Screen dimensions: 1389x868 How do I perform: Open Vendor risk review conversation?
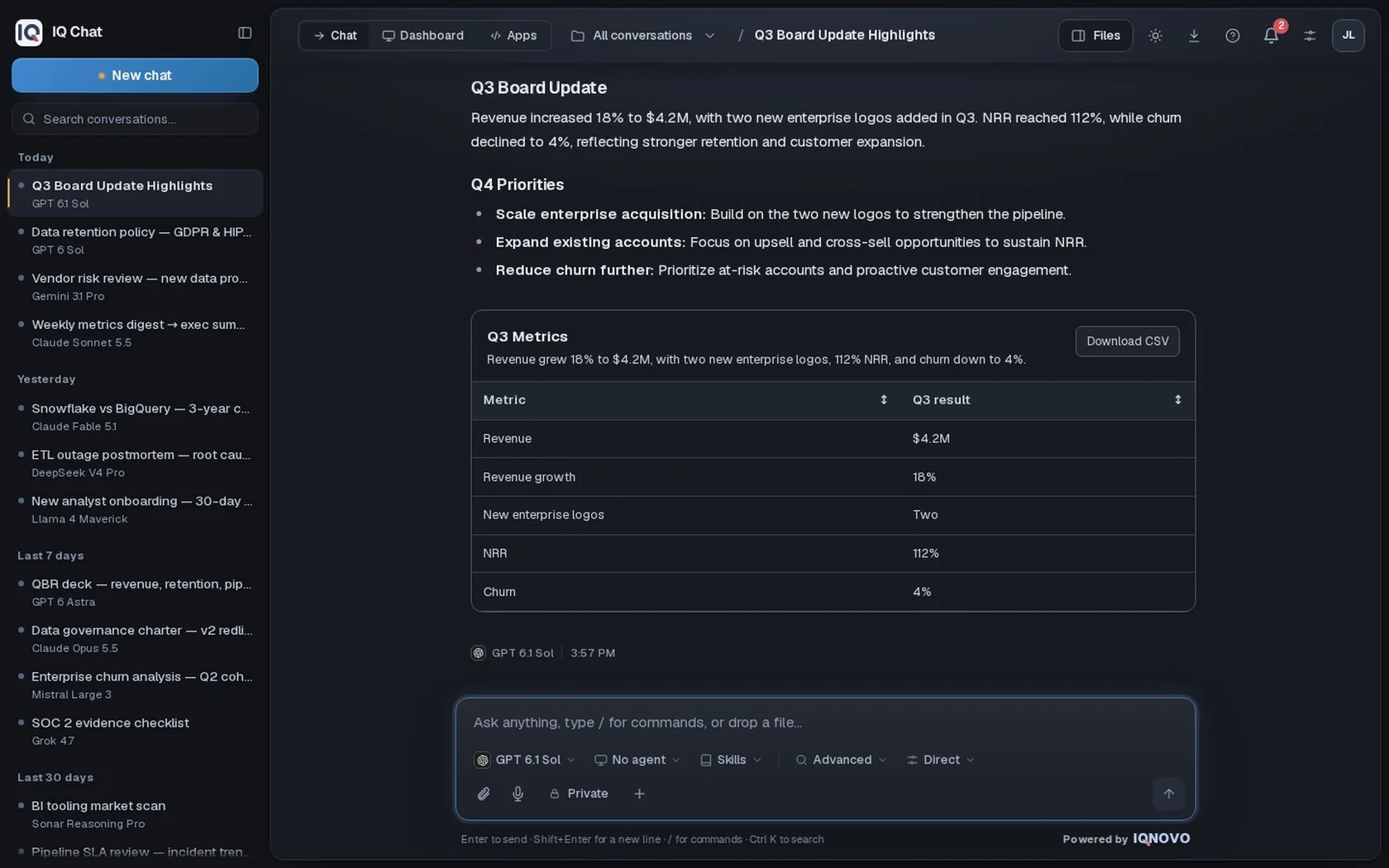(x=135, y=286)
